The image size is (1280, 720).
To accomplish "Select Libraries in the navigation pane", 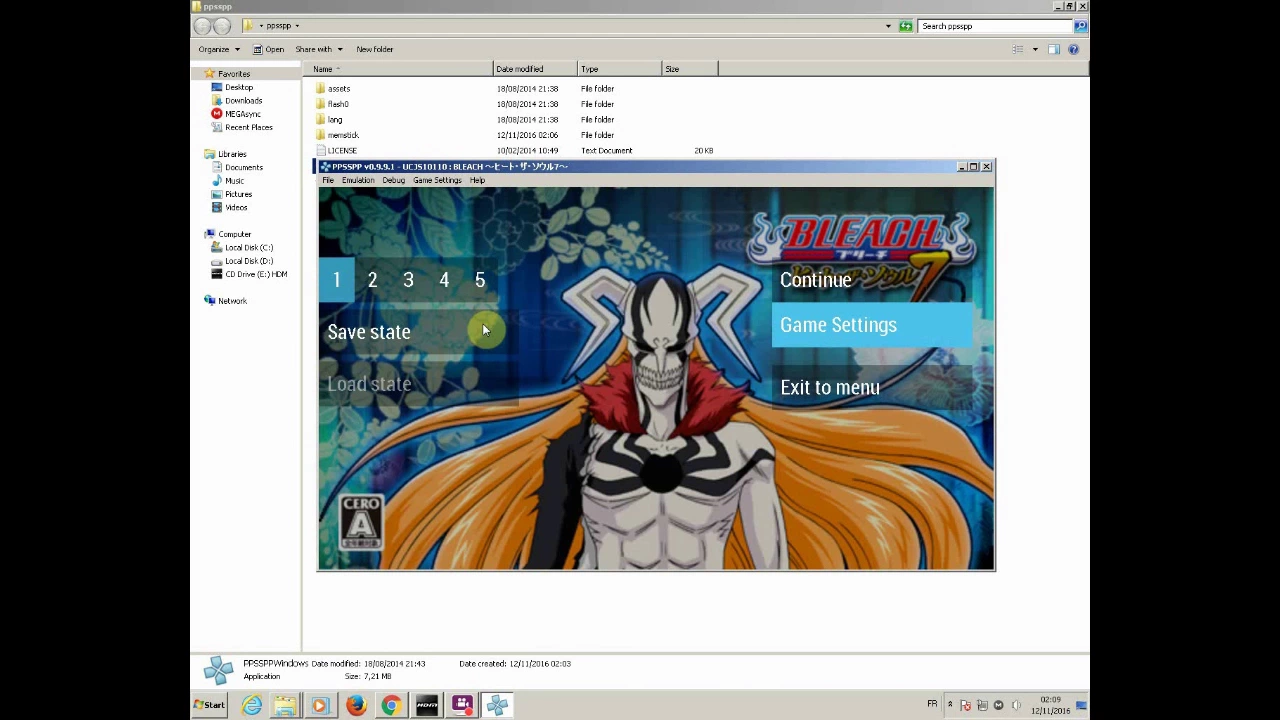I will 231,154.
